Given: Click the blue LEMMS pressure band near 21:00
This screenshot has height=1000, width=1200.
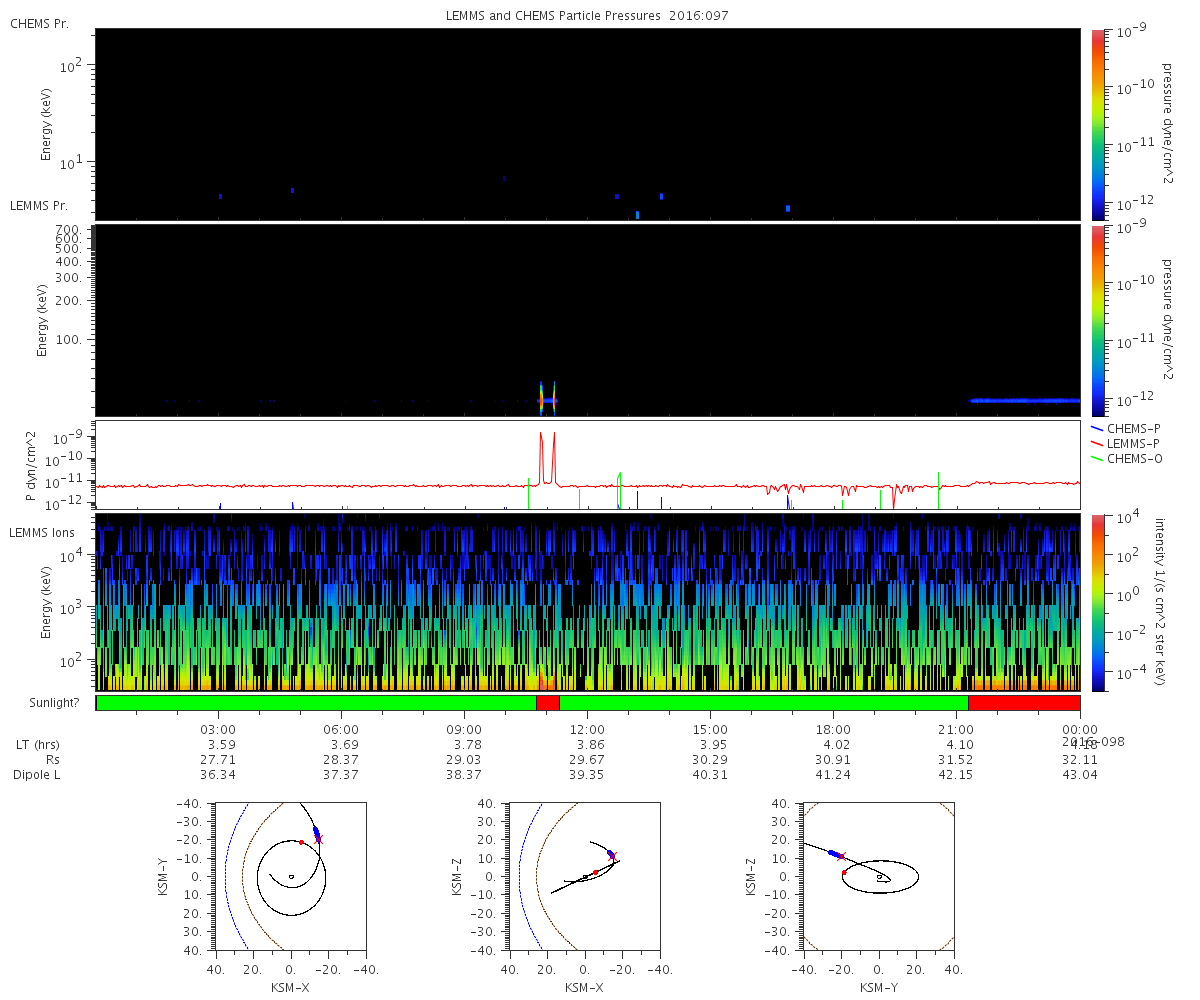Looking at the screenshot, I should 1025,400.
